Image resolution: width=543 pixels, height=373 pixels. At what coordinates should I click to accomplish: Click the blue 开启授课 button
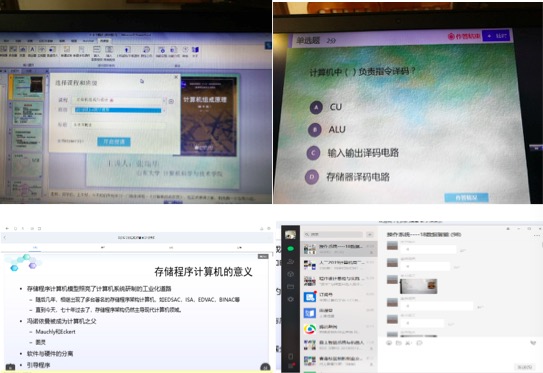[x=114, y=142]
